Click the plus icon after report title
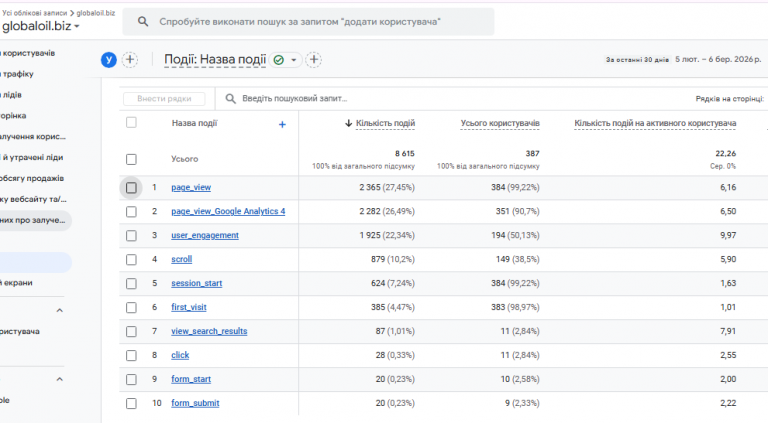Screen dimensions: 768x423 point(314,60)
